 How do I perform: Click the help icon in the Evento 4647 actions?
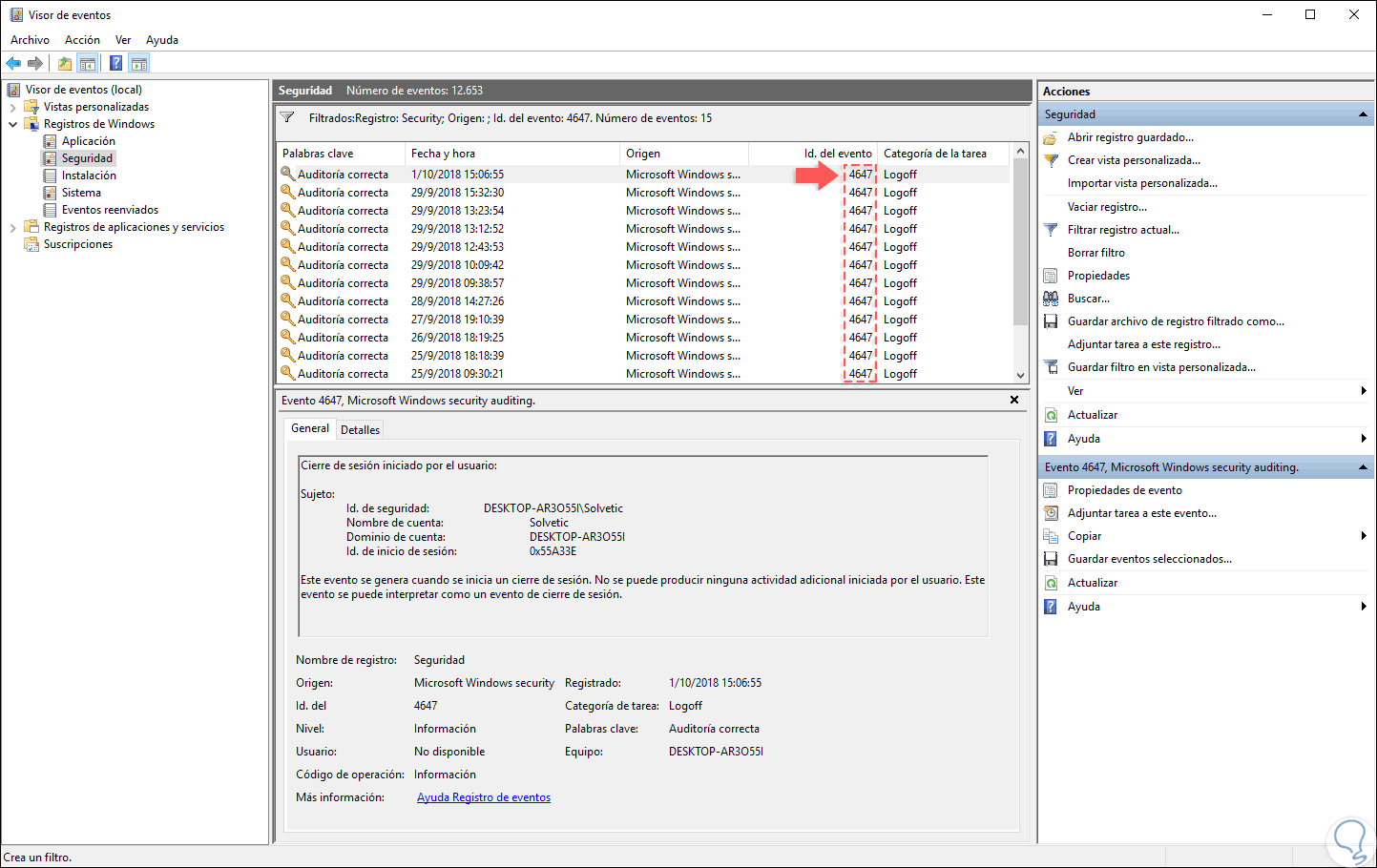[x=1051, y=607]
